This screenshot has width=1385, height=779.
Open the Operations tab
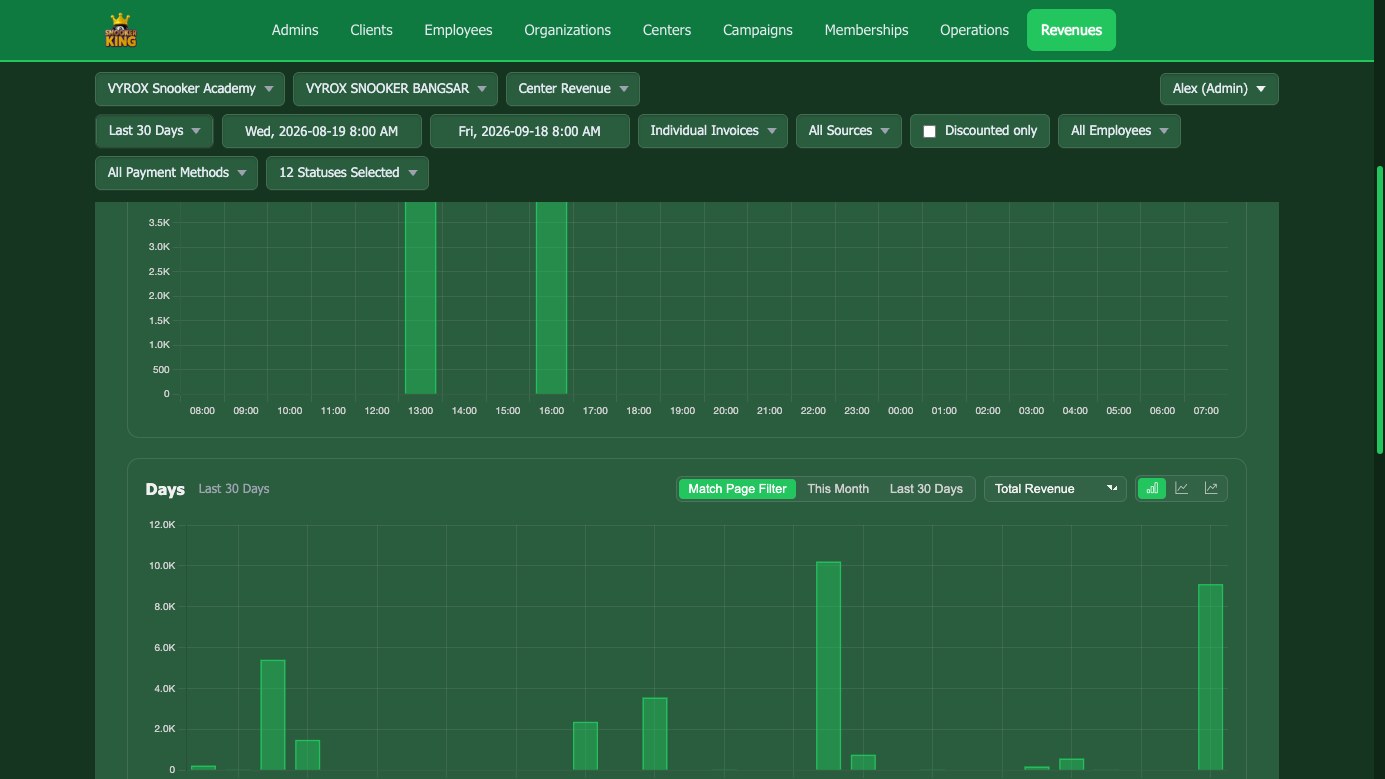coord(974,30)
